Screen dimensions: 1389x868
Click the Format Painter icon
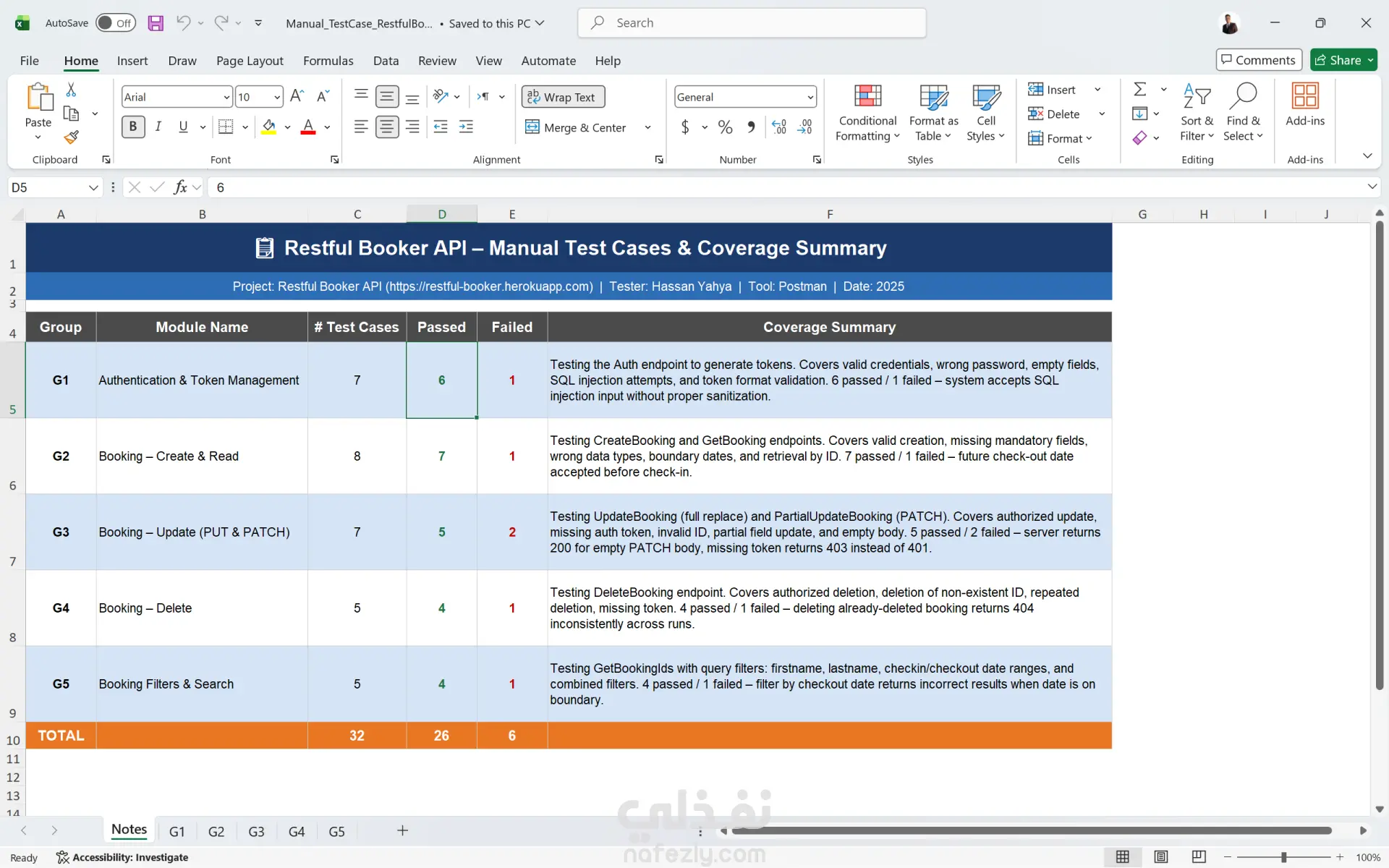pyautogui.click(x=71, y=137)
